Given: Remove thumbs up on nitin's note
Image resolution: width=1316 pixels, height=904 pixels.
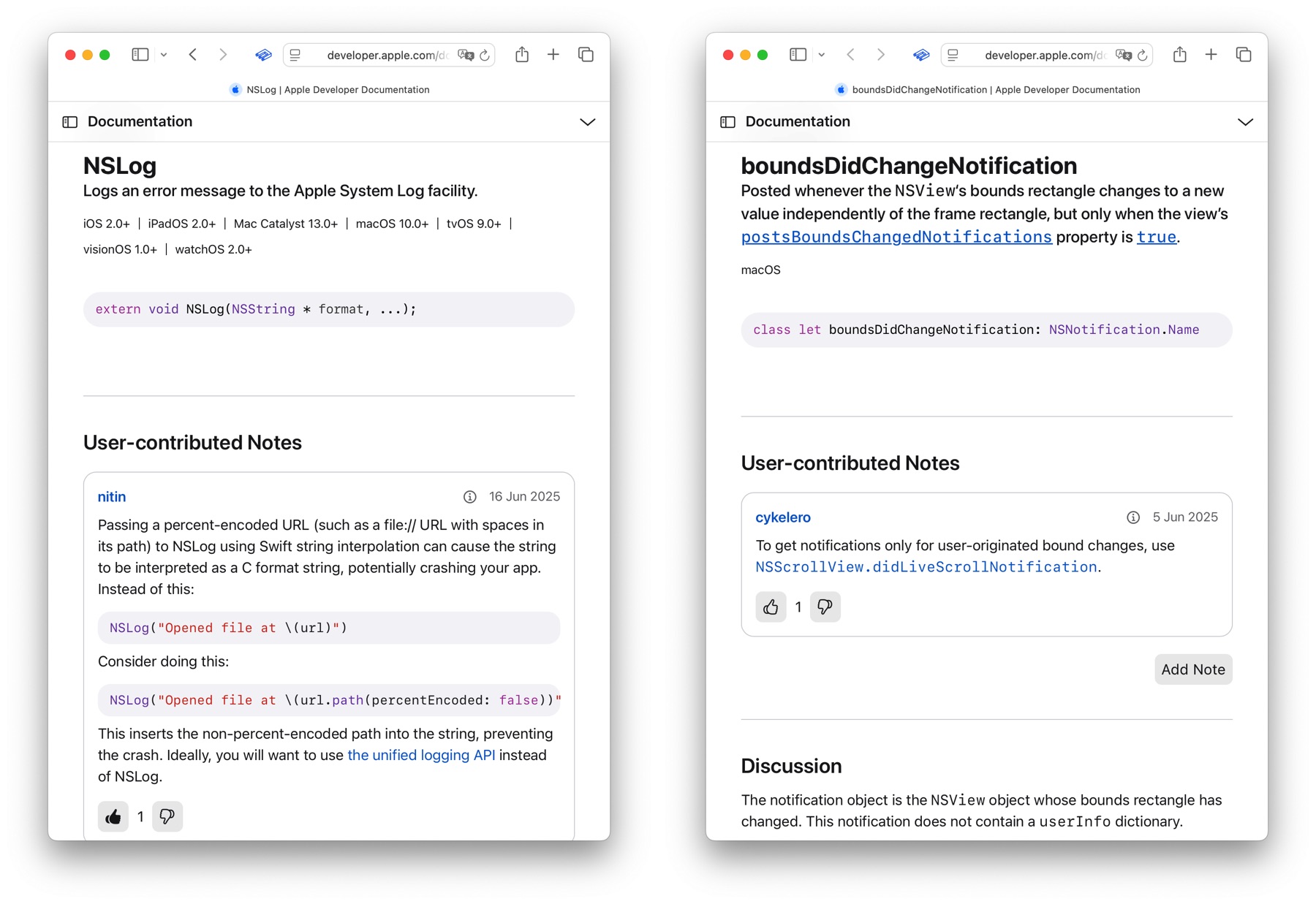Looking at the screenshot, I should pyautogui.click(x=113, y=816).
